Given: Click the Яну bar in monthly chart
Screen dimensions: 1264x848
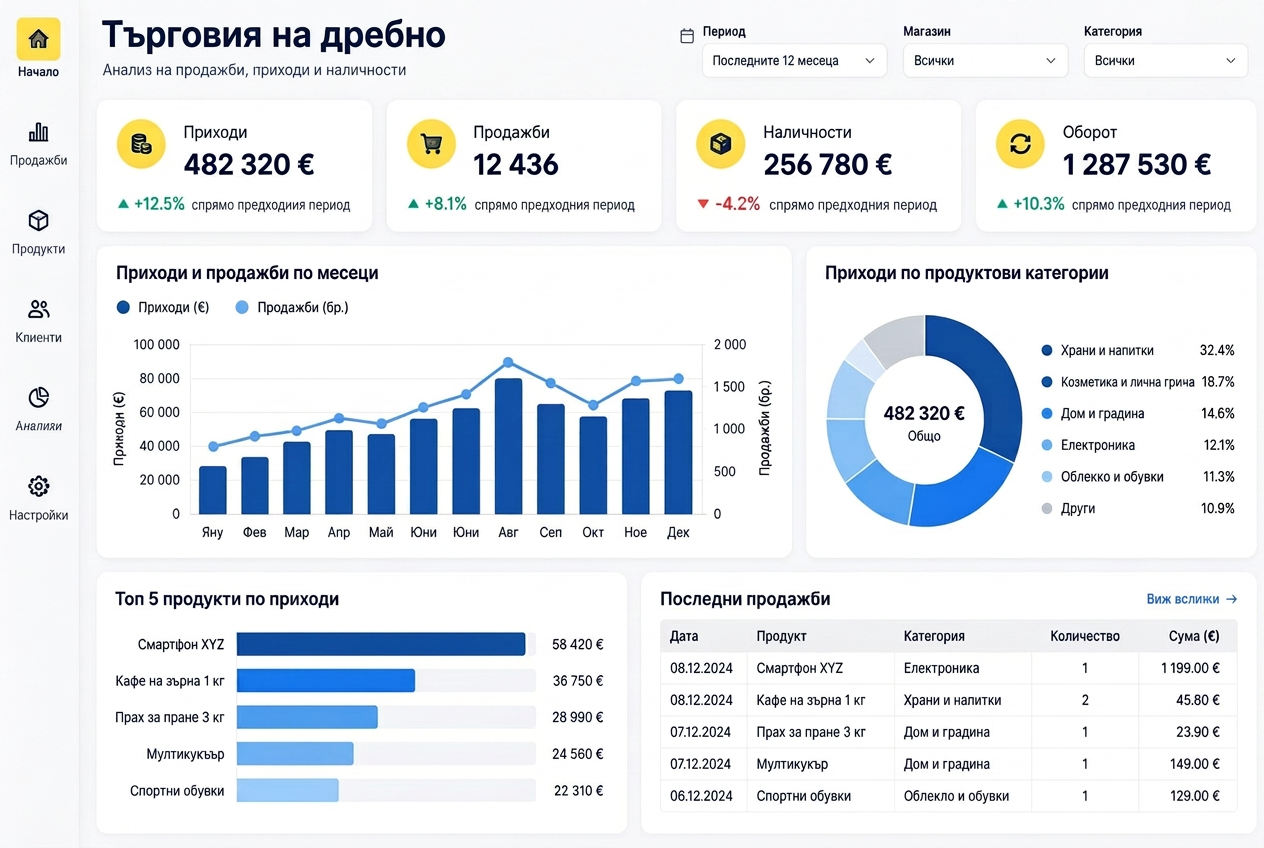Looking at the screenshot, I should (x=212, y=490).
